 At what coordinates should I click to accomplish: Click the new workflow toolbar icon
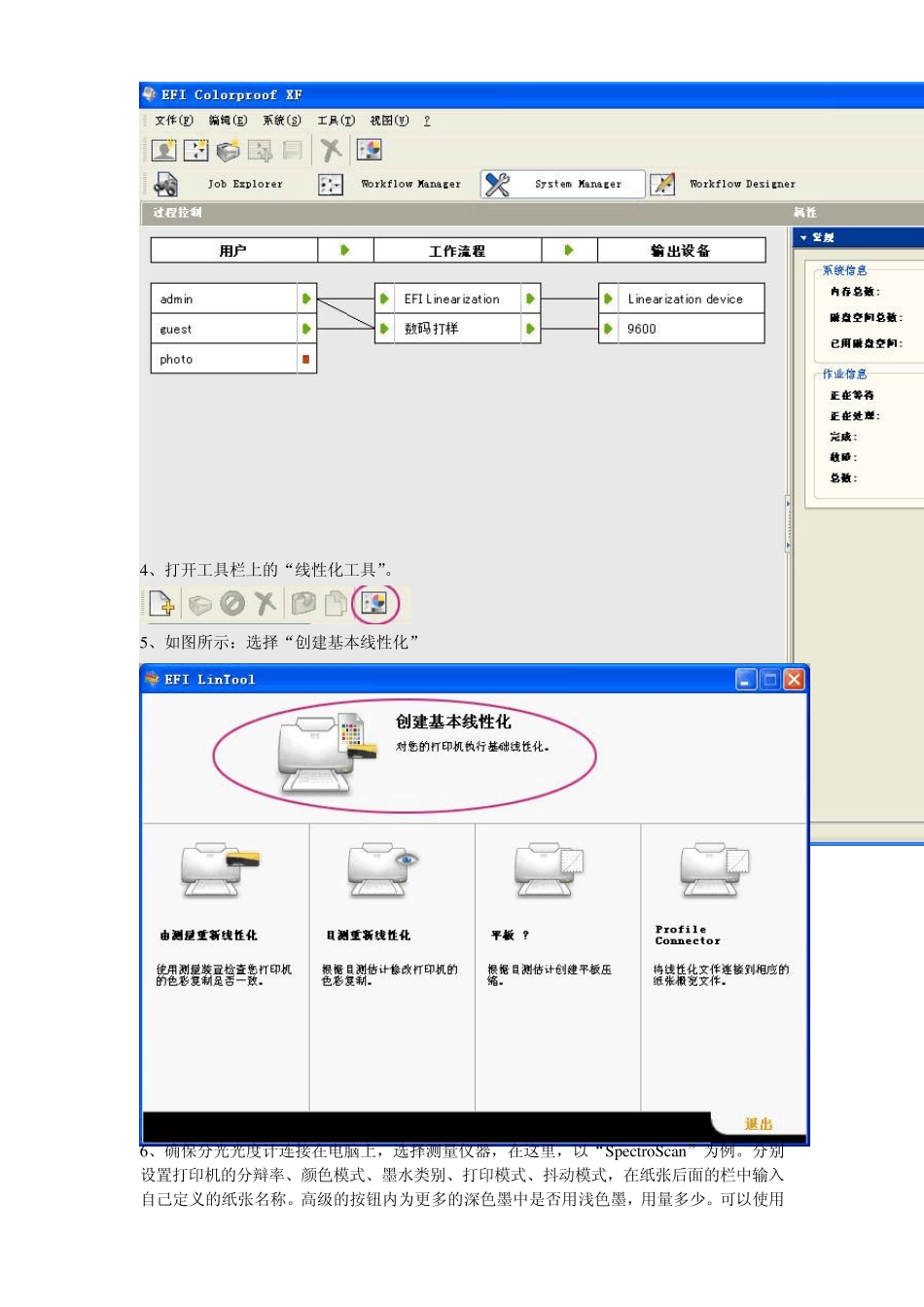pos(196,150)
